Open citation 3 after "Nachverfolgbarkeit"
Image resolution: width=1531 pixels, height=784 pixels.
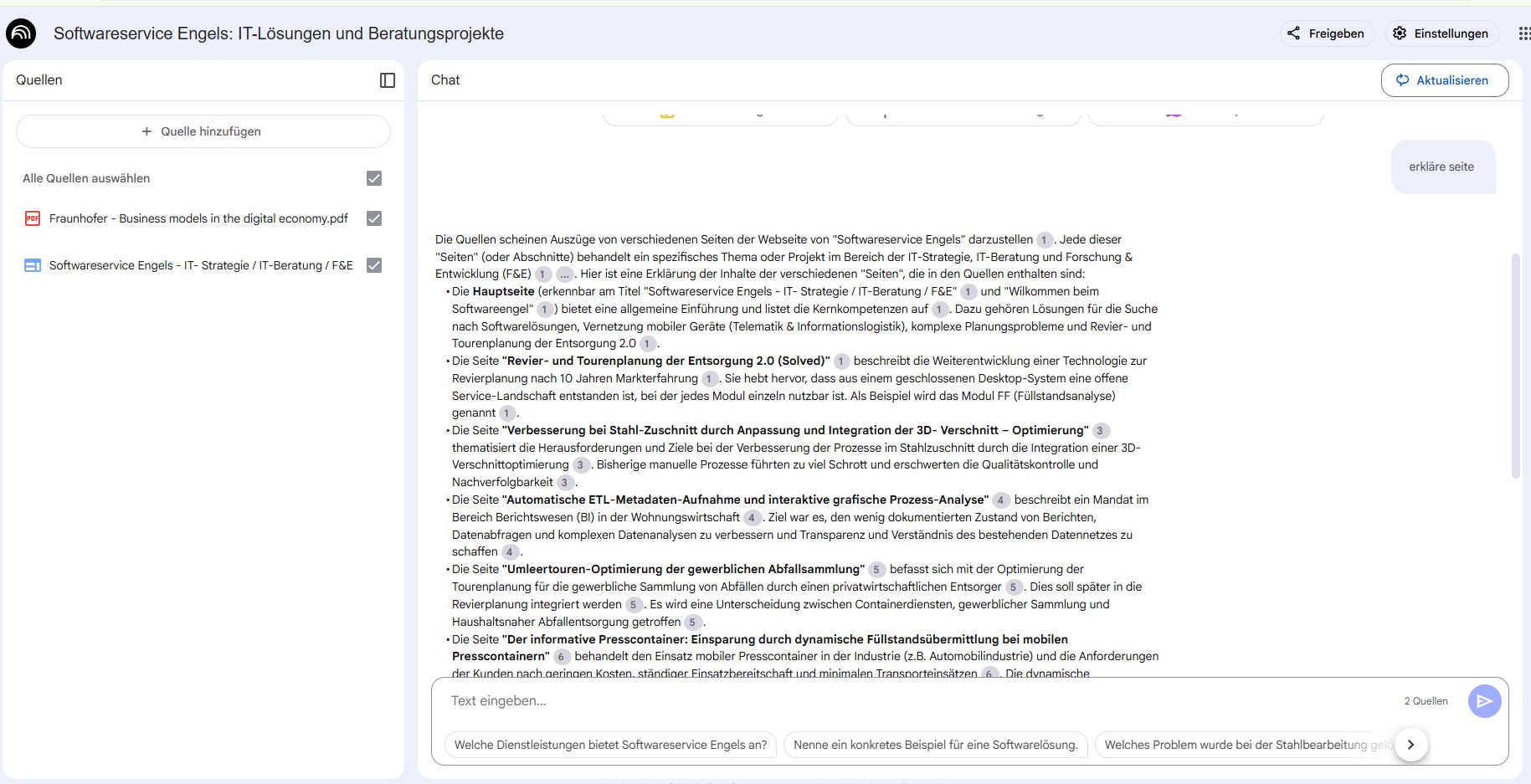click(x=564, y=483)
